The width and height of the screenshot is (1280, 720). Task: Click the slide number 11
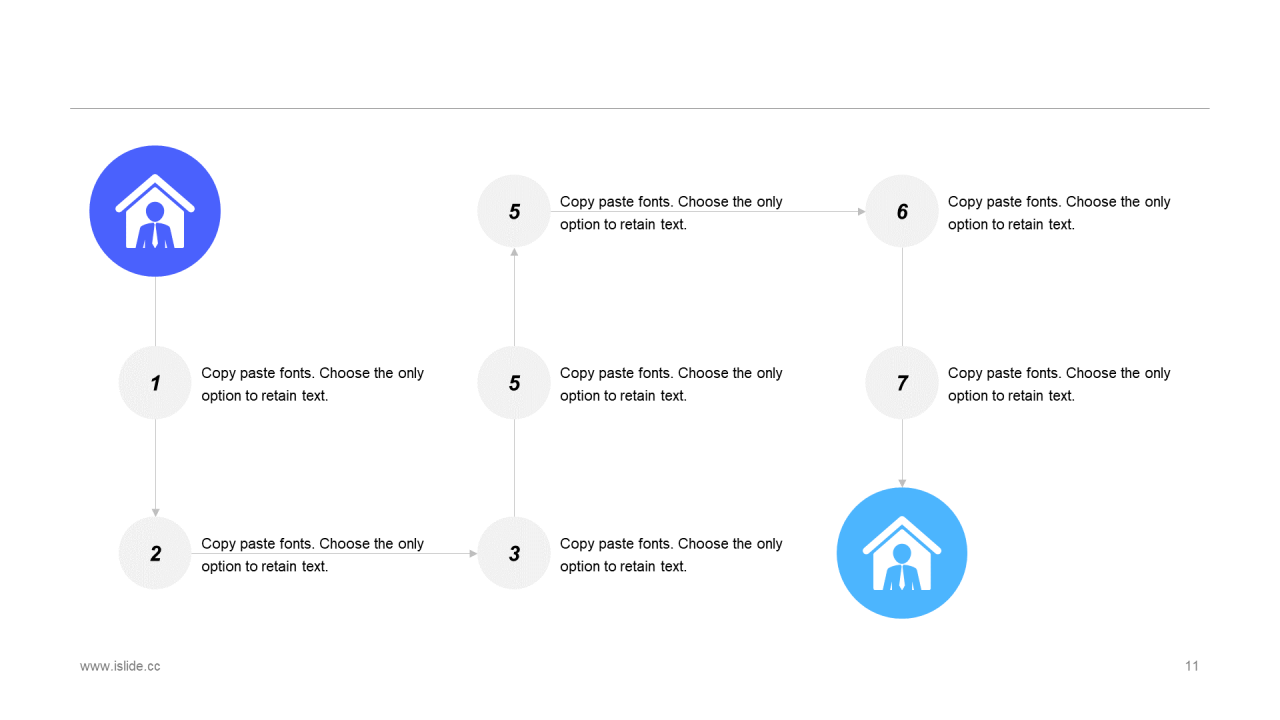(x=1191, y=666)
